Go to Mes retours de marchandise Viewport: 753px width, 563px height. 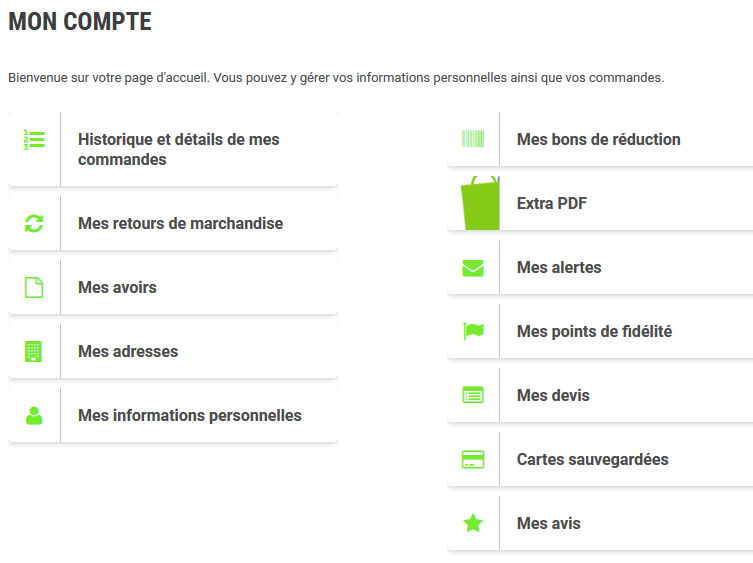(180, 224)
